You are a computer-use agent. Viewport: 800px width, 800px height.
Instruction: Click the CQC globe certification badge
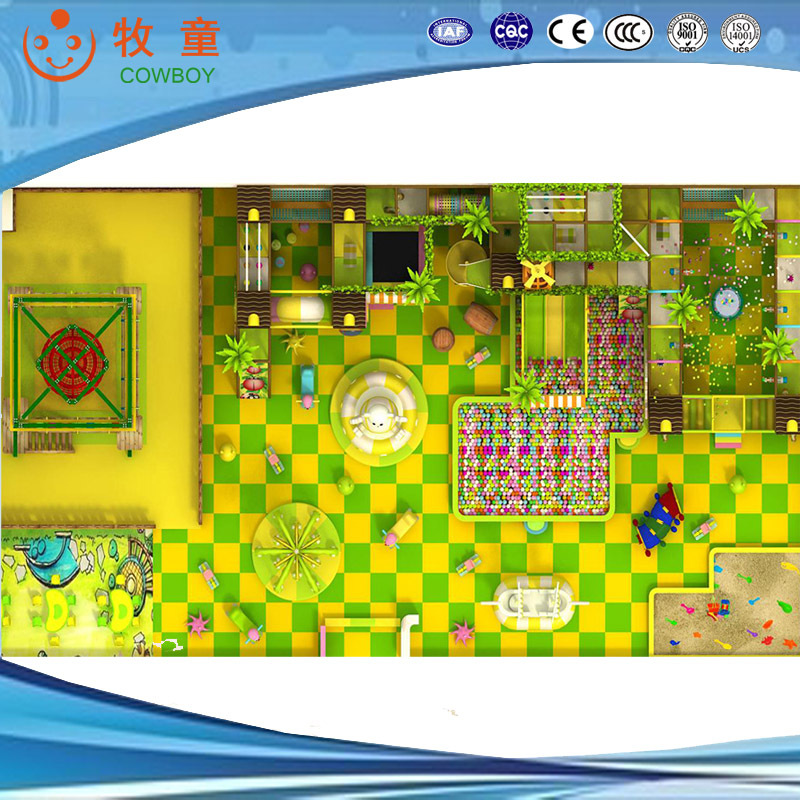click(511, 31)
